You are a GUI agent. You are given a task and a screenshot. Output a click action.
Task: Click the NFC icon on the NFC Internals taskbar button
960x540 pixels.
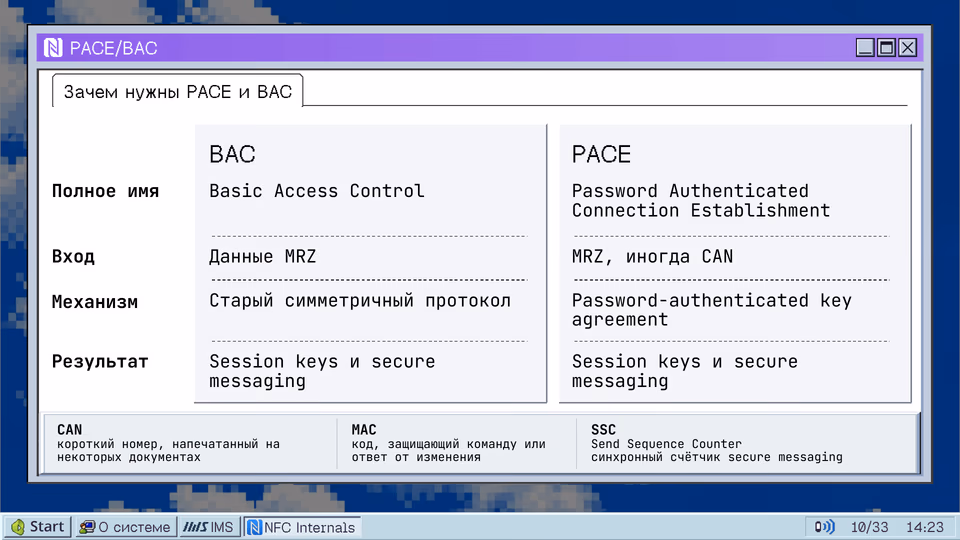pos(255,527)
